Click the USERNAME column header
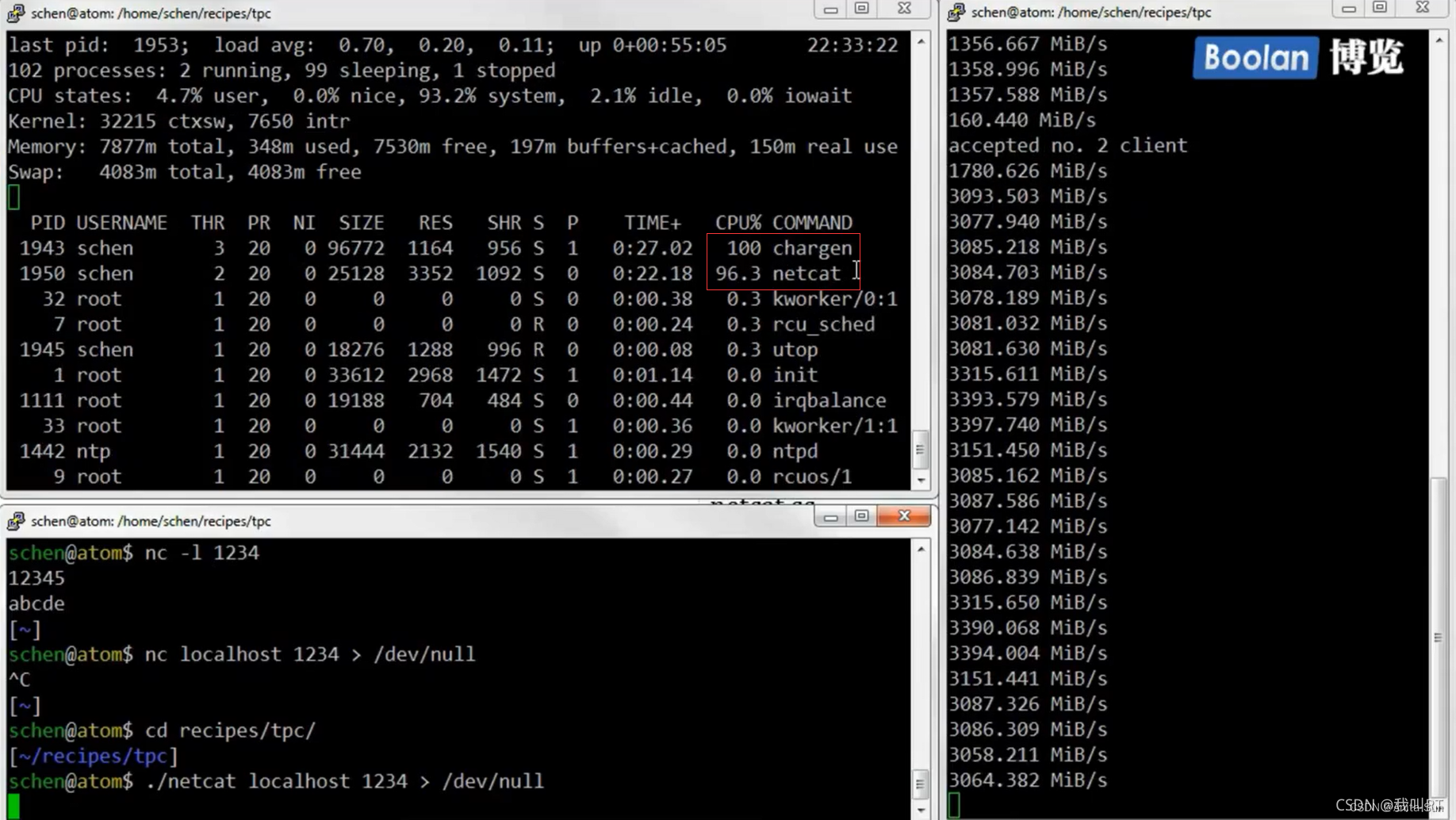The height and width of the screenshot is (820, 1456). pos(121,223)
